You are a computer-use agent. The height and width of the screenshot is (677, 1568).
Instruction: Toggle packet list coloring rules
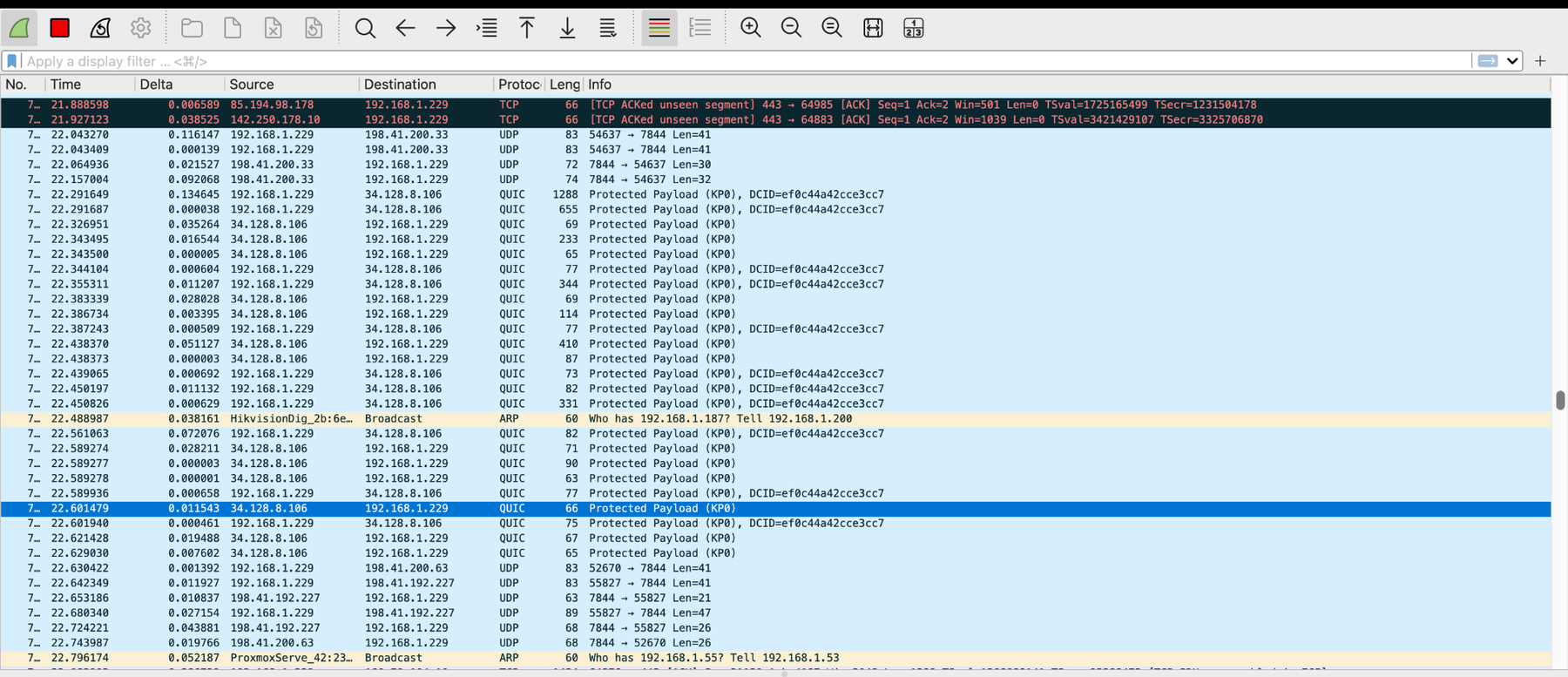point(659,28)
